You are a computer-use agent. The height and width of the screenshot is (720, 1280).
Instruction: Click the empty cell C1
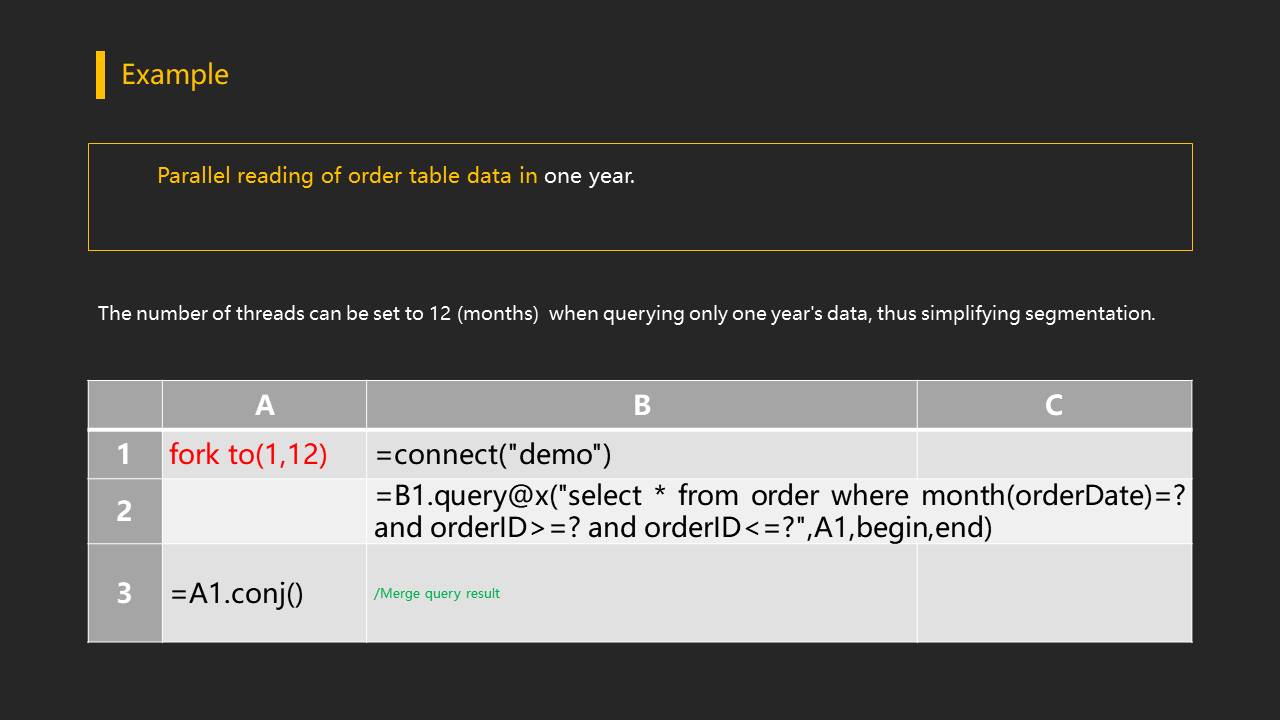click(x=1054, y=454)
